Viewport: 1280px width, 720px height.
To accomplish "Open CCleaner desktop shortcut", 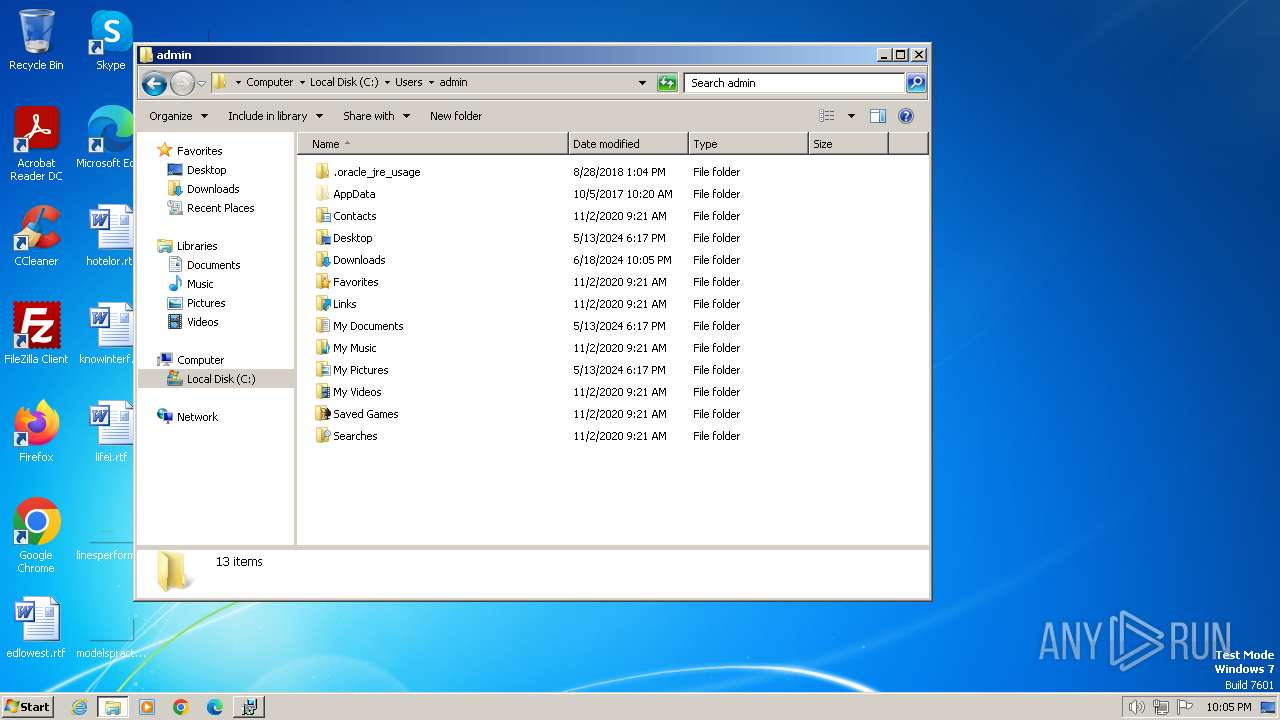I will coord(36,236).
